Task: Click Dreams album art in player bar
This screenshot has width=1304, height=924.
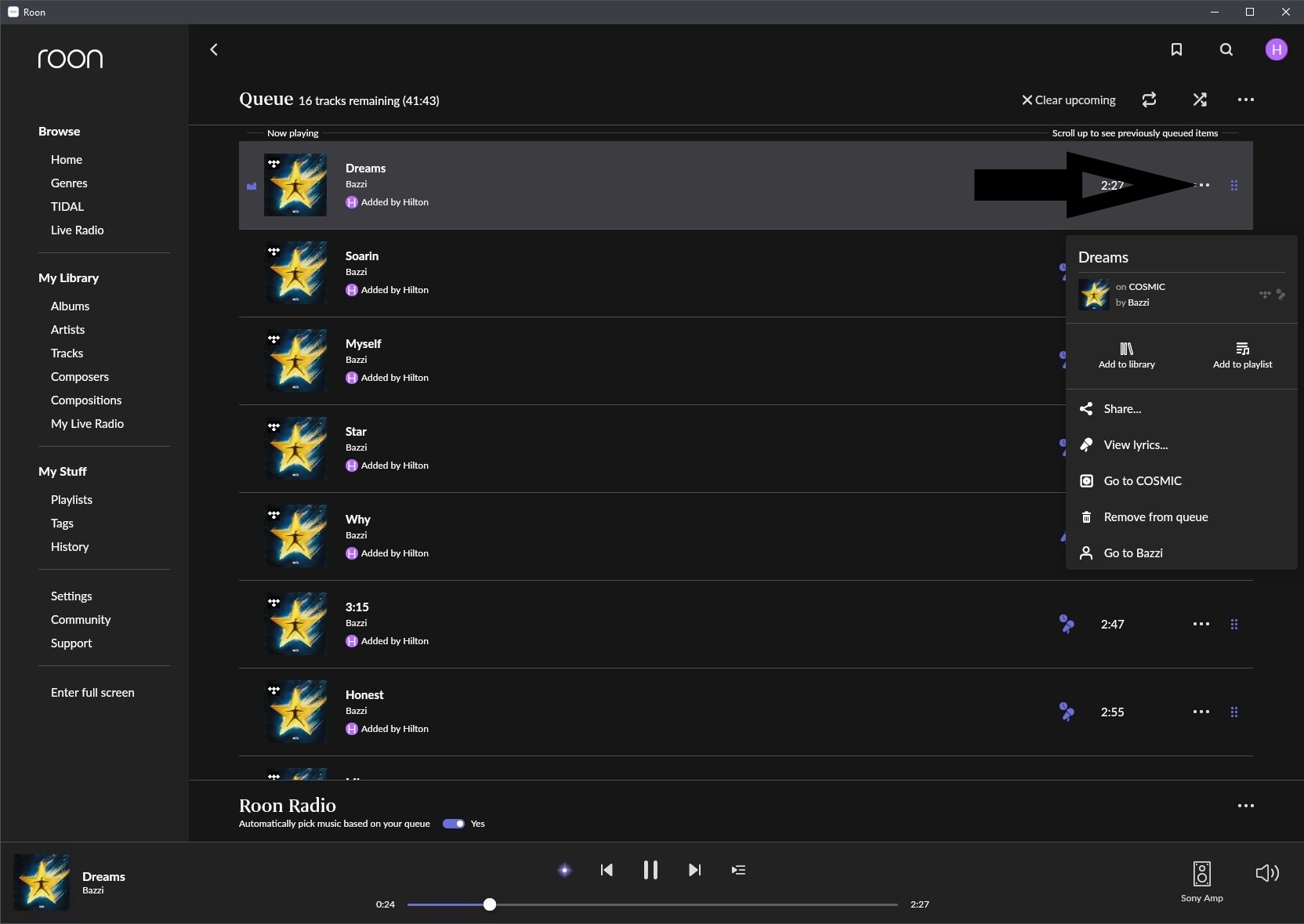Action: [42, 882]
